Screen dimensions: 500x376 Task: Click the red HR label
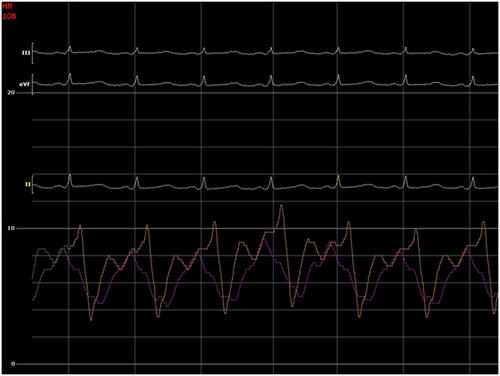tap(7, 6)
